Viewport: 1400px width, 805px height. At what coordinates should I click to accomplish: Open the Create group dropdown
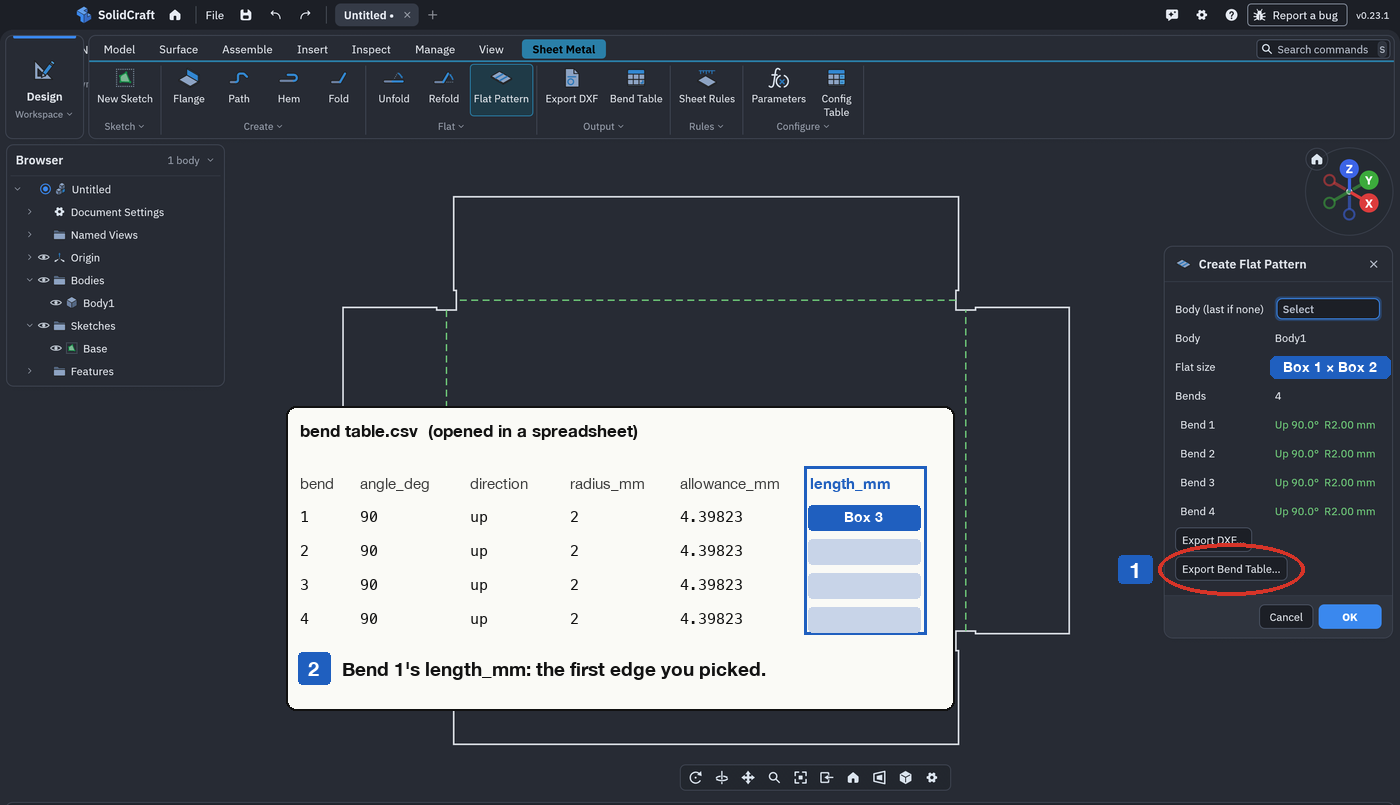pyautogui.click(x=263, y=126)
